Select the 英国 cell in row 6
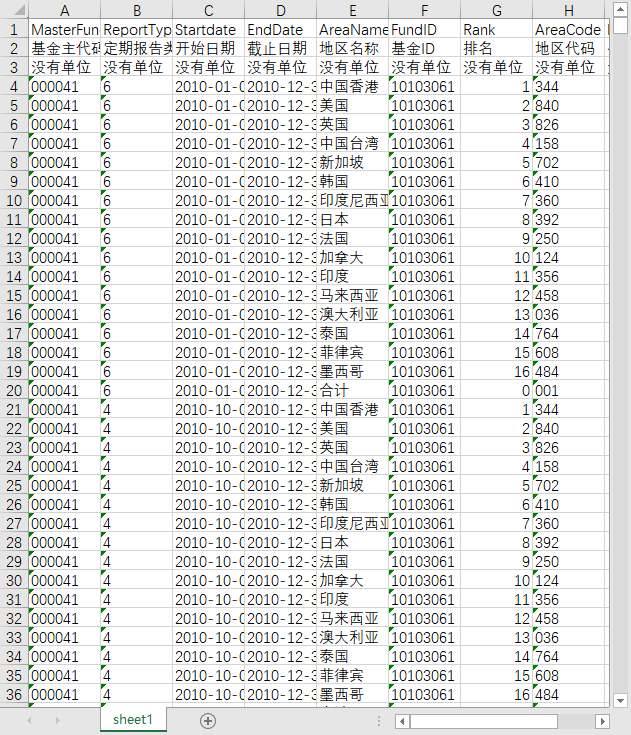This screenshot has height=735, width=631. click(x=353, y=125)
